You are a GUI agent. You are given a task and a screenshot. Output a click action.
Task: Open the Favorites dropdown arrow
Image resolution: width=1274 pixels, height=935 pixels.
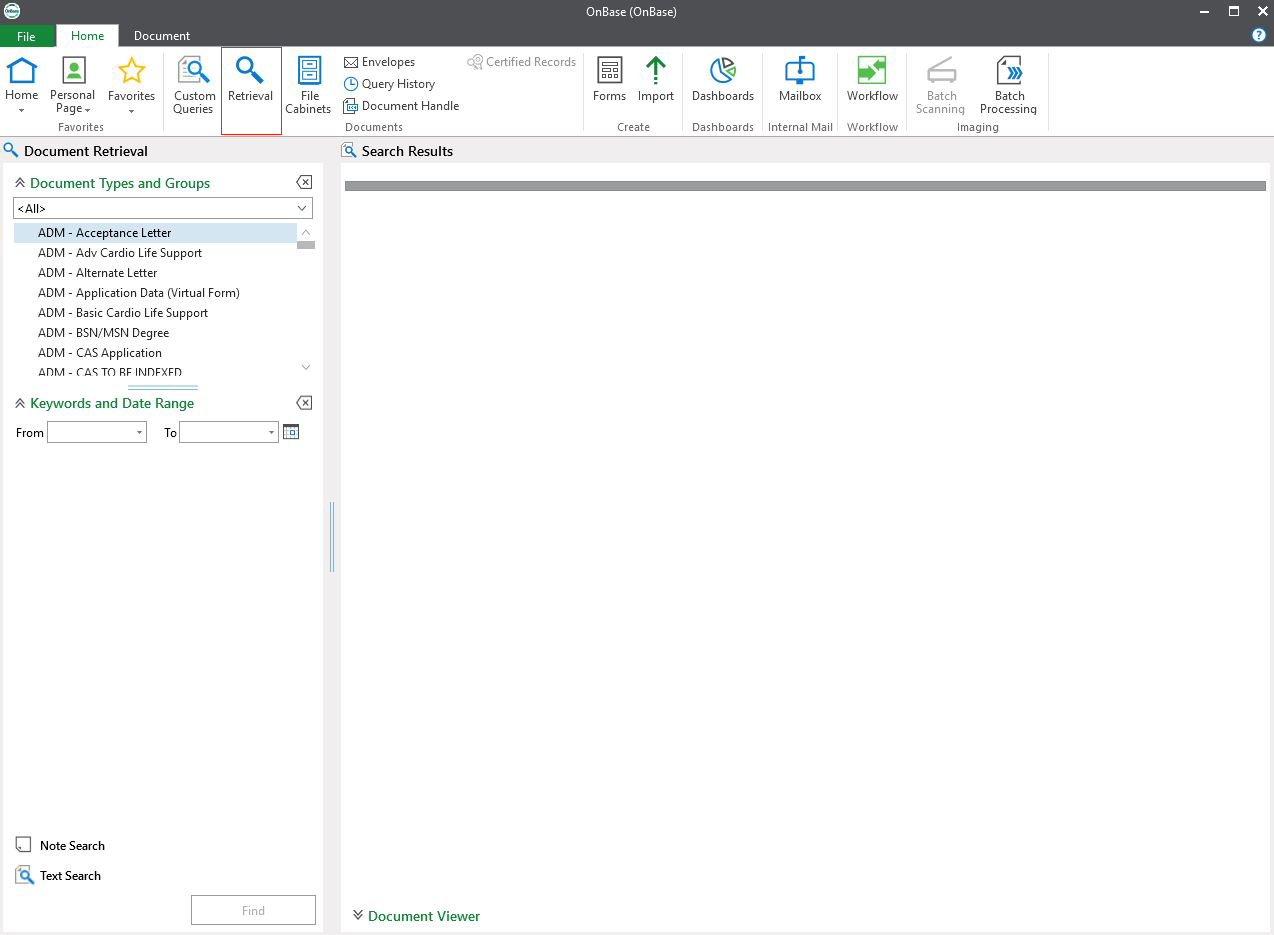coord(131,111)
